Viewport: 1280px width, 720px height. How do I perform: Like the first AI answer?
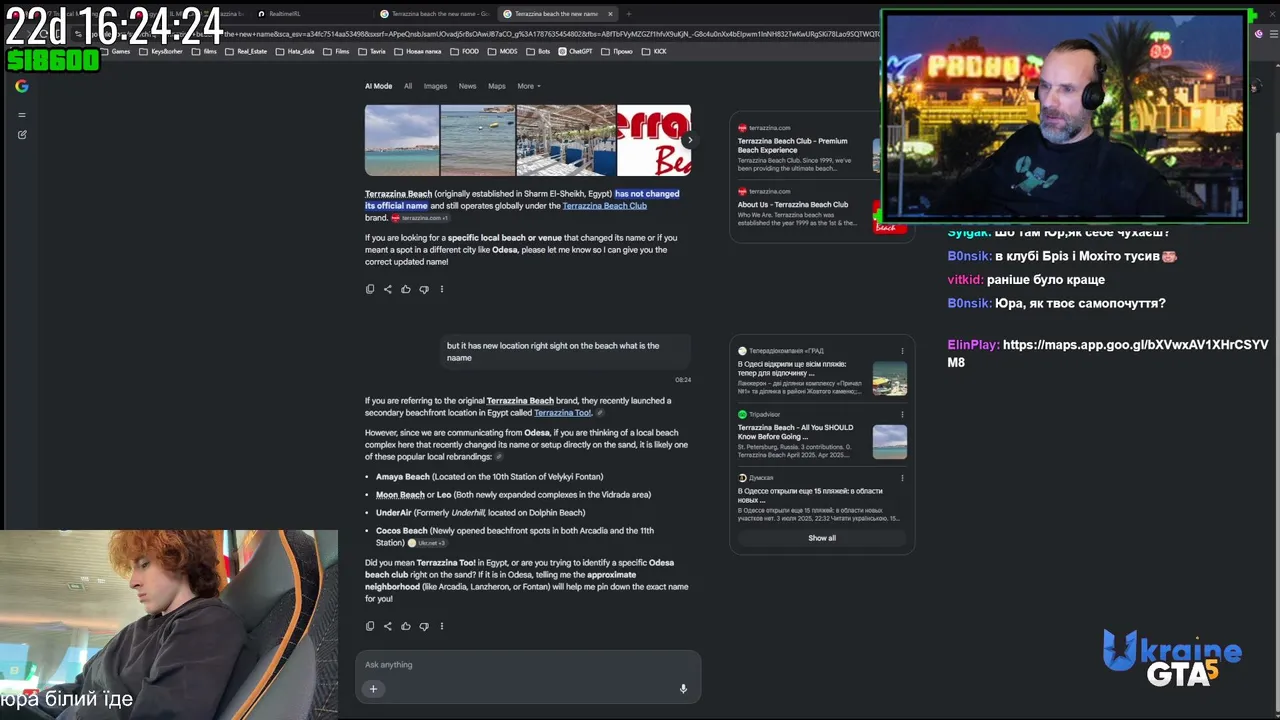tap(406, 289)
